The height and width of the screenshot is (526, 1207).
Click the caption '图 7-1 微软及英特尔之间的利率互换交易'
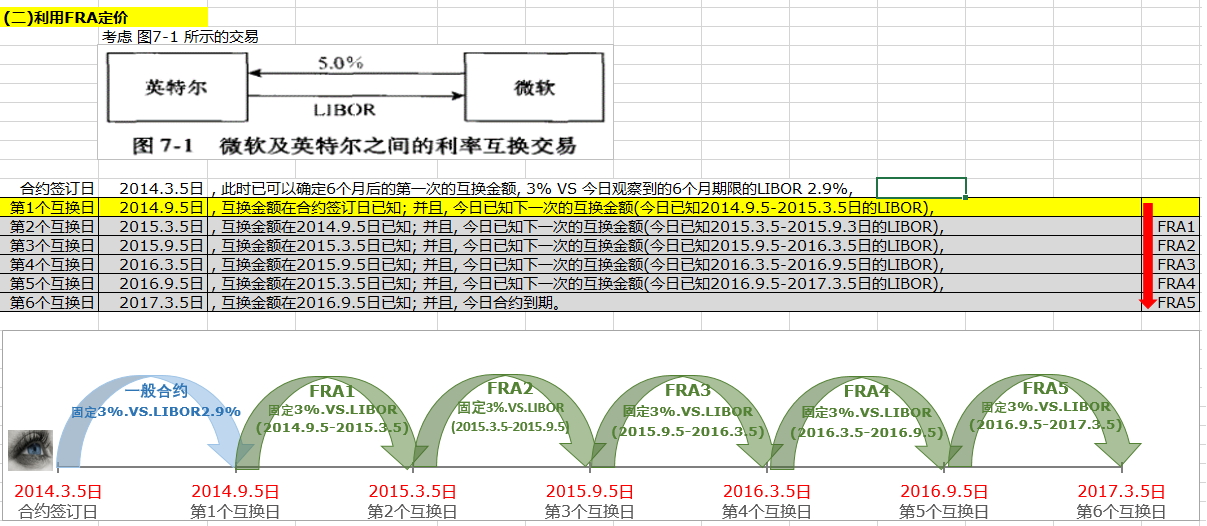(355, 146)
